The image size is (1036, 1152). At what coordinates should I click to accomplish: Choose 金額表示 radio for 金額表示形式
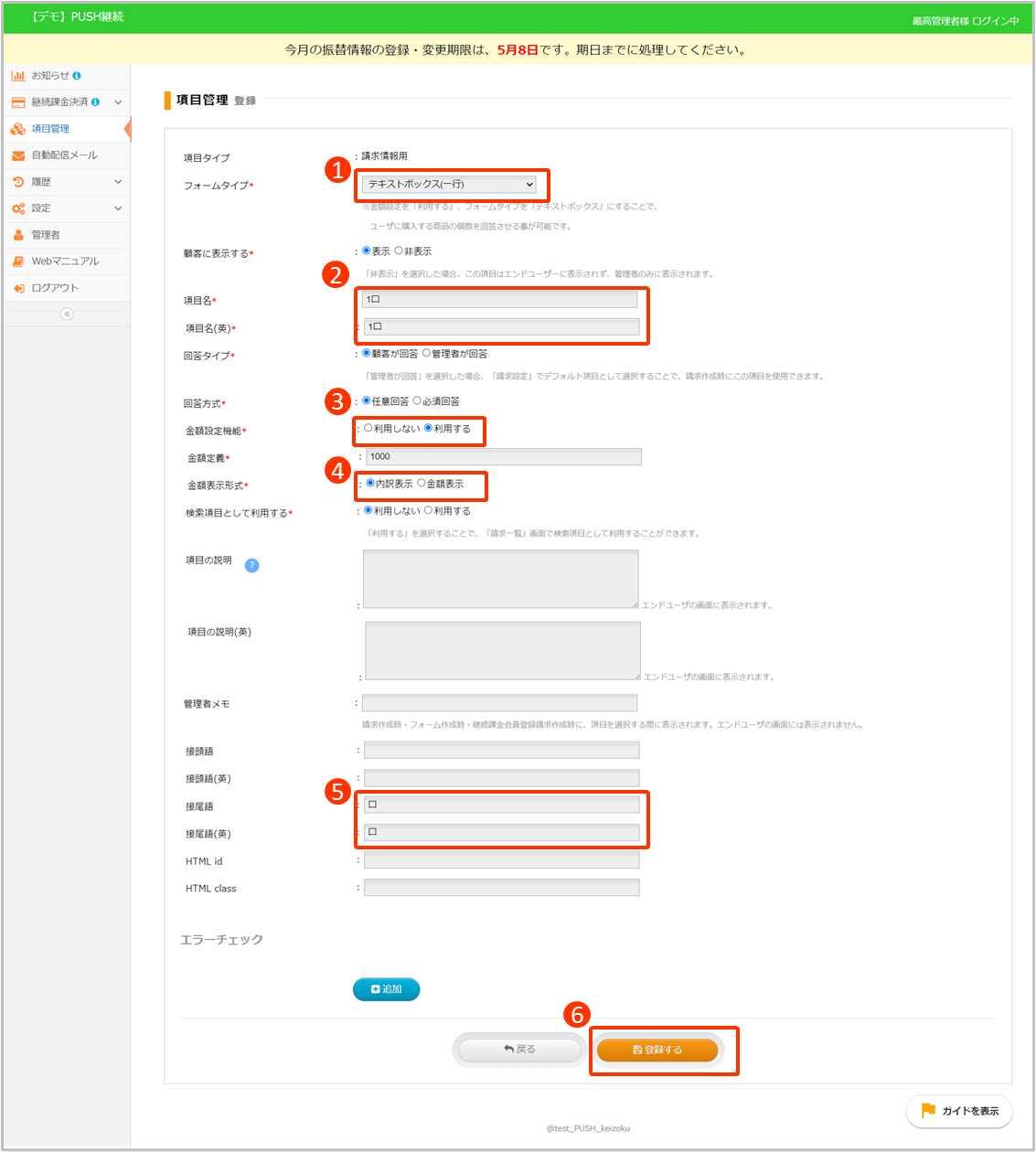[x=422, y=483]
